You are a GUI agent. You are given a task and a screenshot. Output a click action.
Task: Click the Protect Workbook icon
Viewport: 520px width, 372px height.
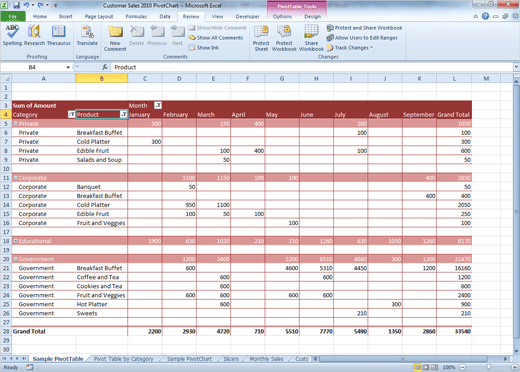(284, 38)
